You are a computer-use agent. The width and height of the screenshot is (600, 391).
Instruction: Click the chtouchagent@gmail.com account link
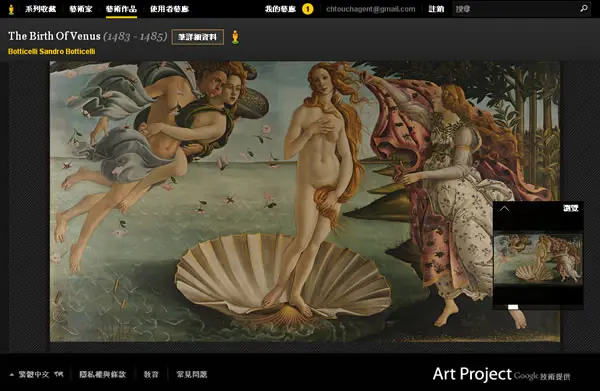(370, 9)
